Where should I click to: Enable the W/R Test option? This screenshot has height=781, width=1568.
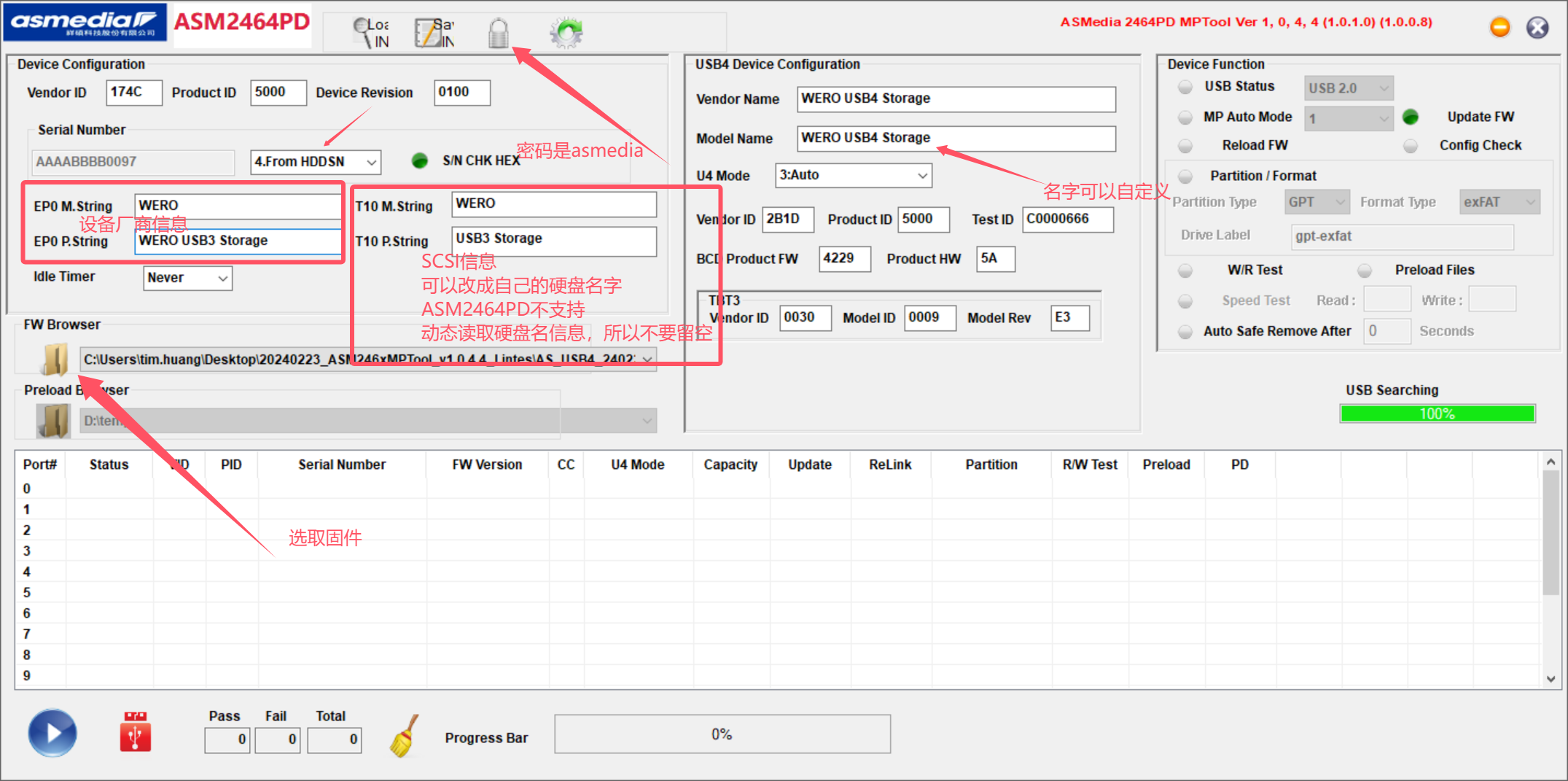[1185, 271]
